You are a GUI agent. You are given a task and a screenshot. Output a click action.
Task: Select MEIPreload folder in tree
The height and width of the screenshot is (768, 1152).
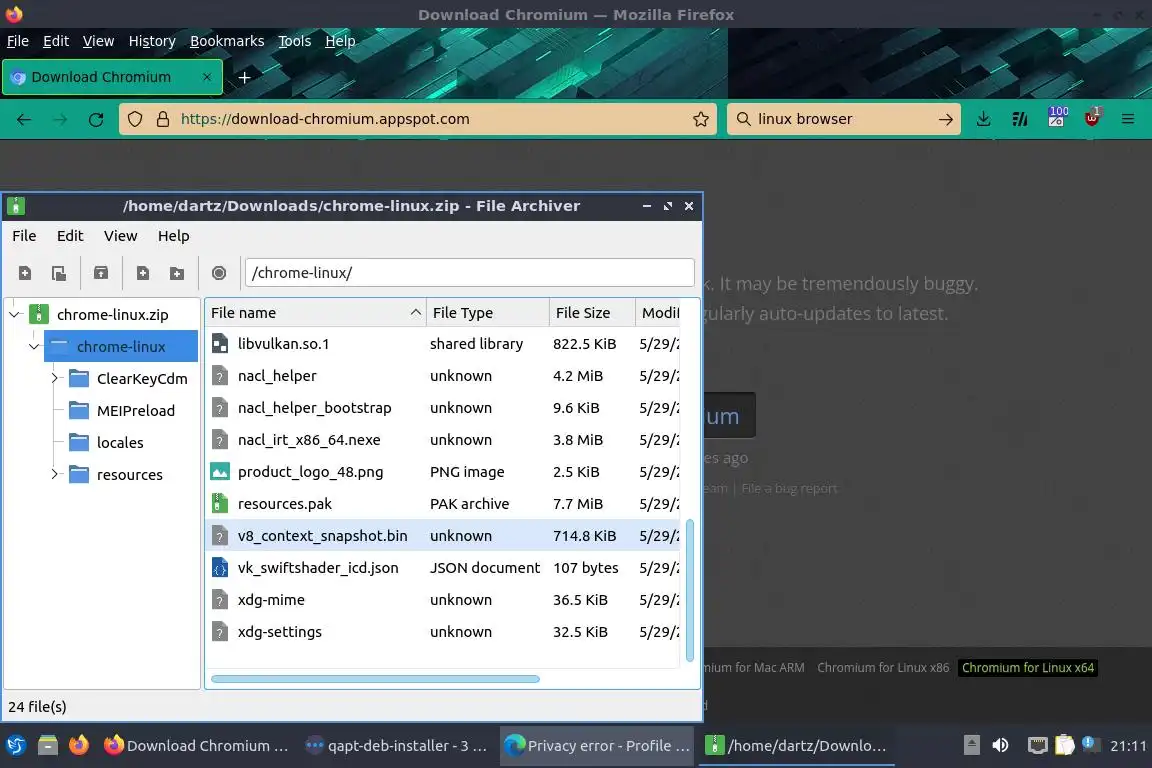[136, 411]
